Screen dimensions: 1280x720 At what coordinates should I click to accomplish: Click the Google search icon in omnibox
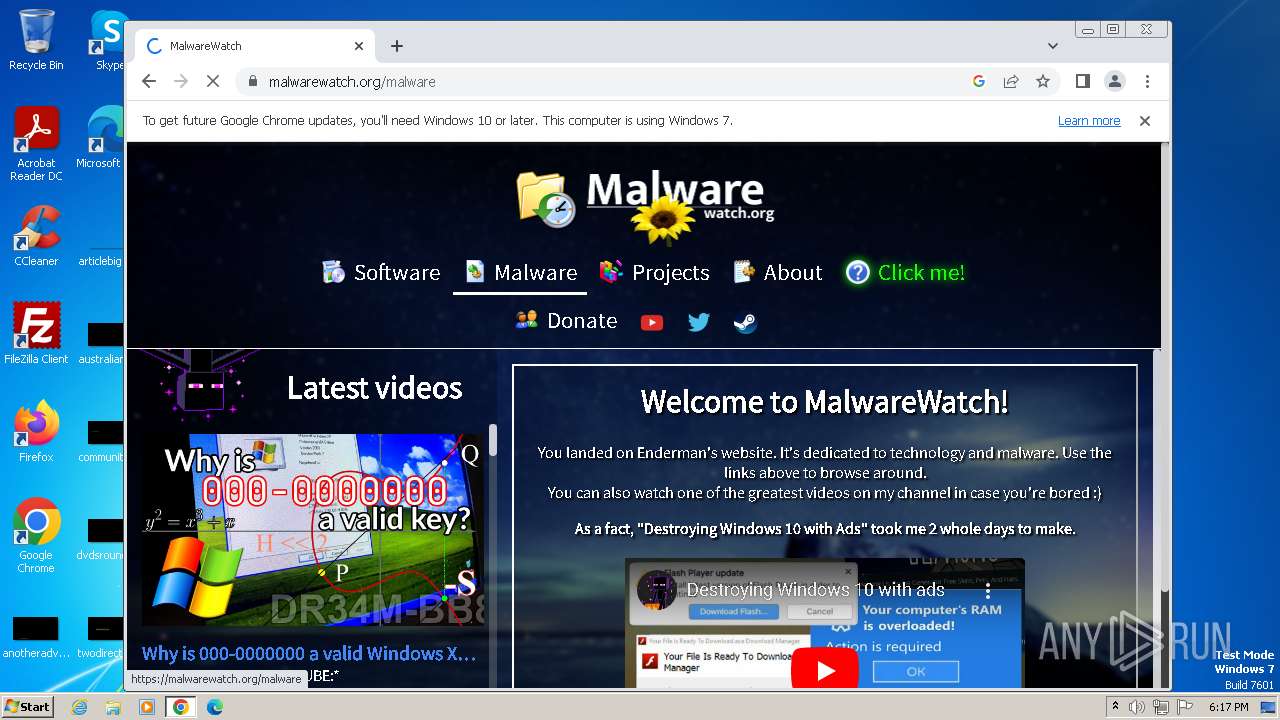pos(979,82)
